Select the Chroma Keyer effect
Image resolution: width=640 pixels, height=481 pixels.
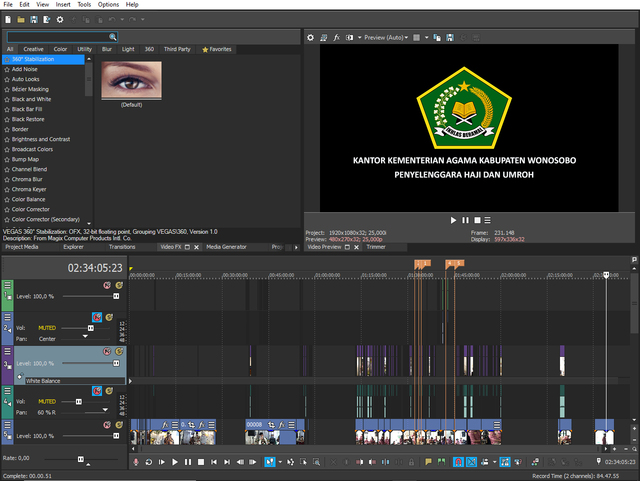(29, 189)
